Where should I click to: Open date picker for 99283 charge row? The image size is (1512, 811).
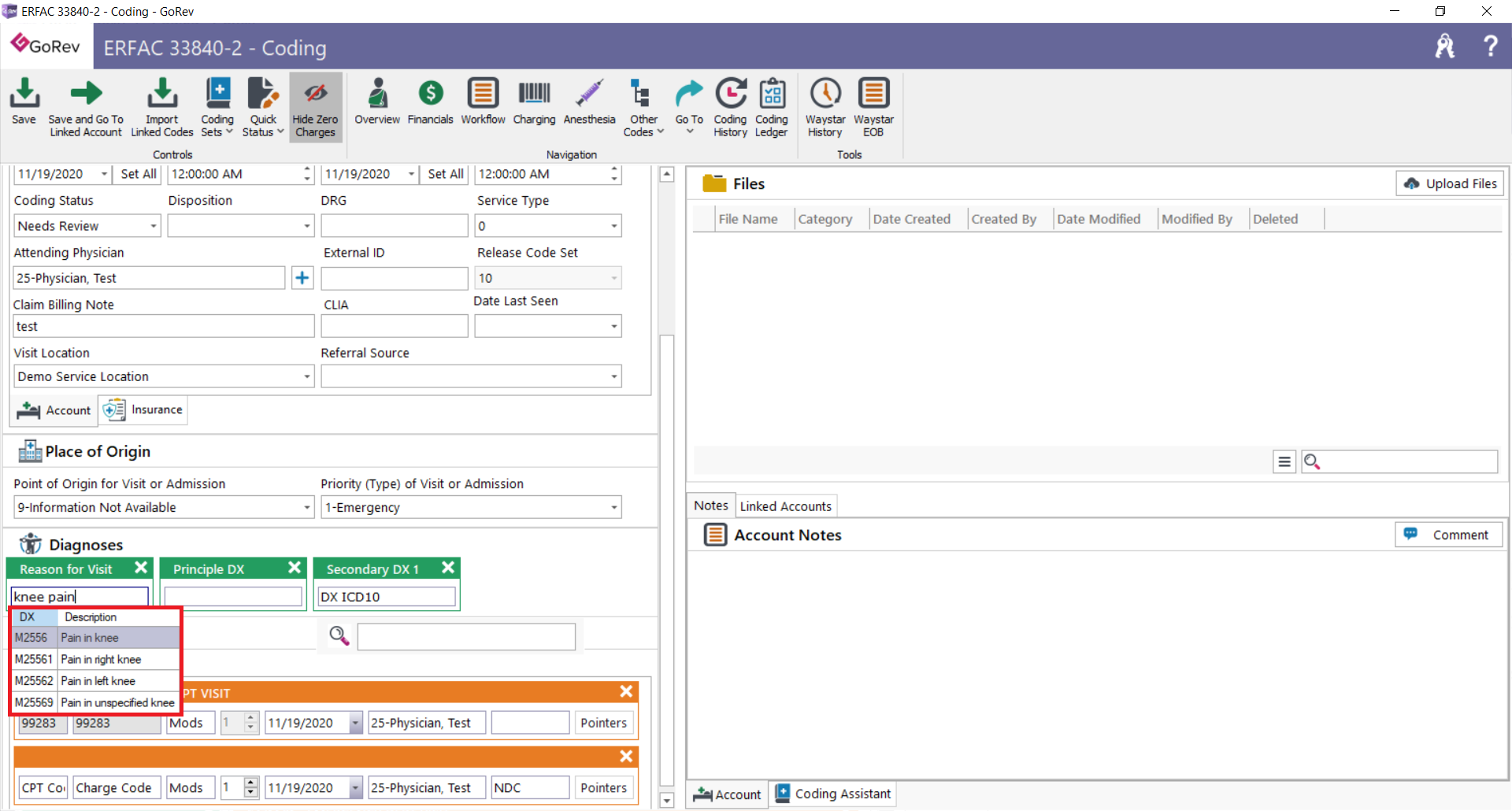(355, 723)
